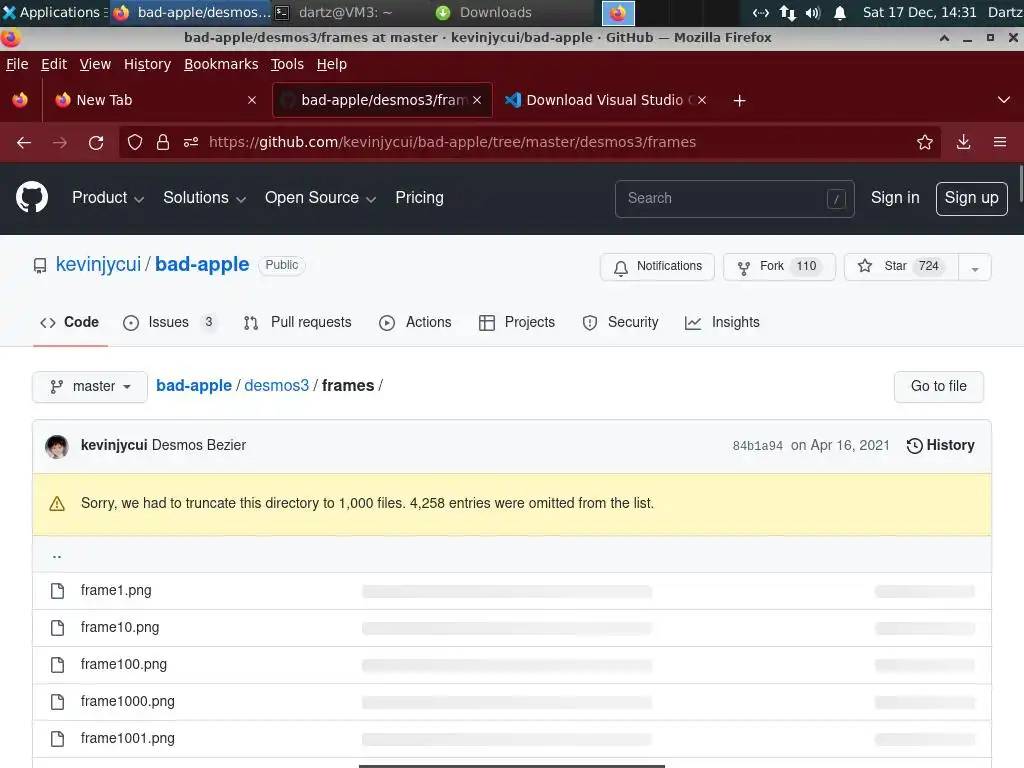Image resolution: width=1024 pixels, height=768 pixels.
Task: Open the Issues tab
Action: click(169, 323)
